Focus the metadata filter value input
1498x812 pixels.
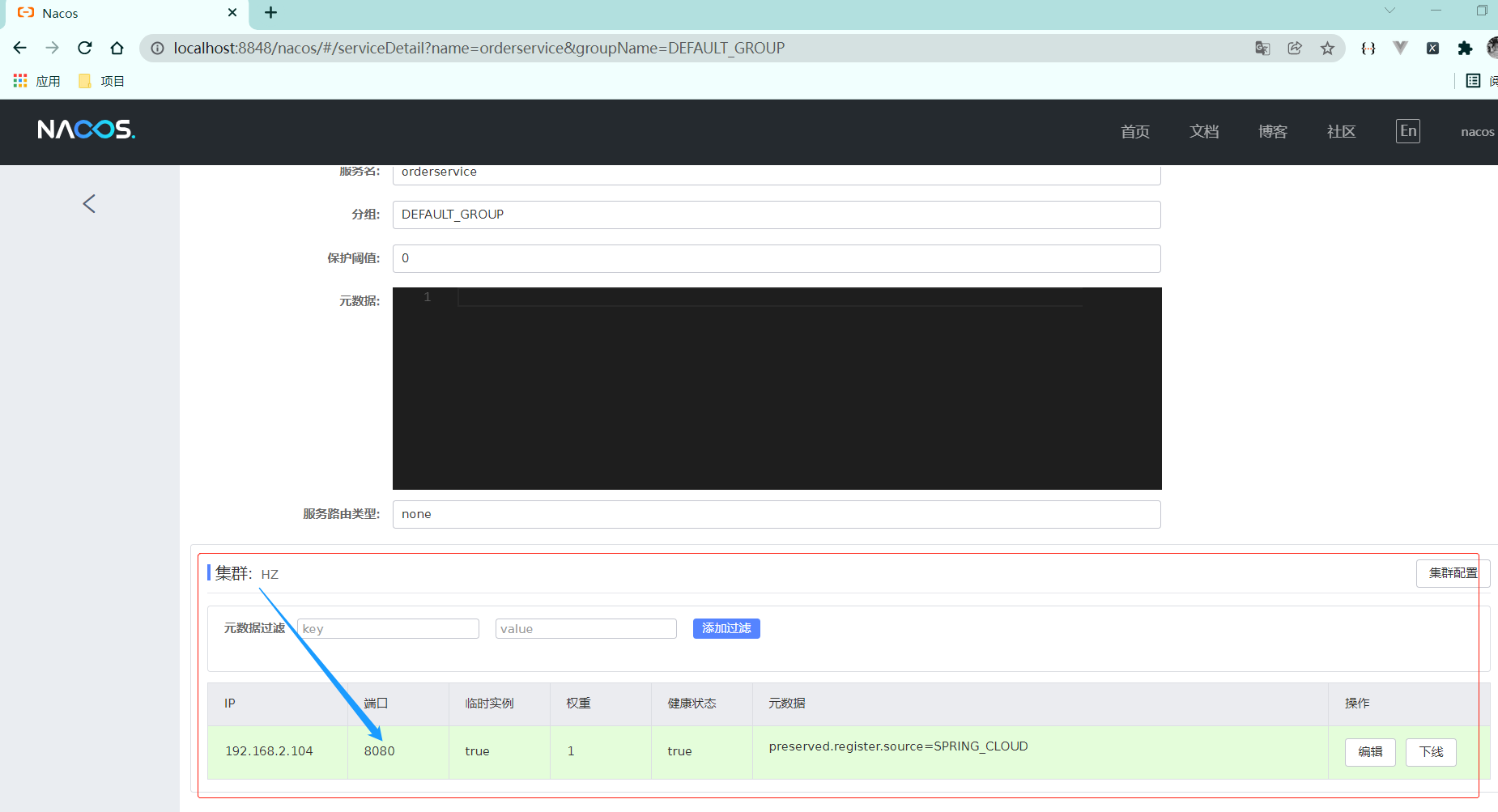[586, 629]
